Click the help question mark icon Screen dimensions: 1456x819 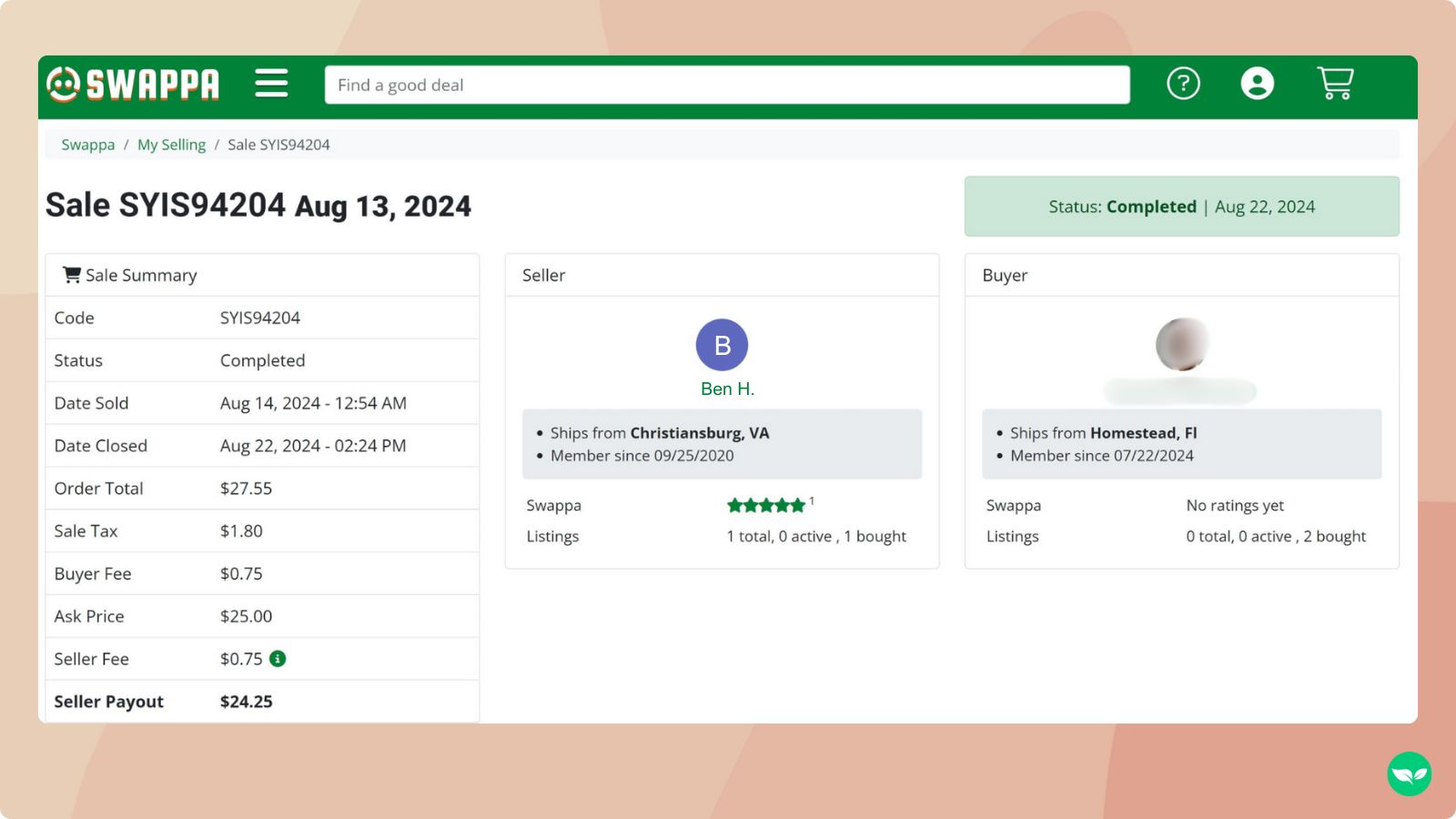tap(1183, 84)
